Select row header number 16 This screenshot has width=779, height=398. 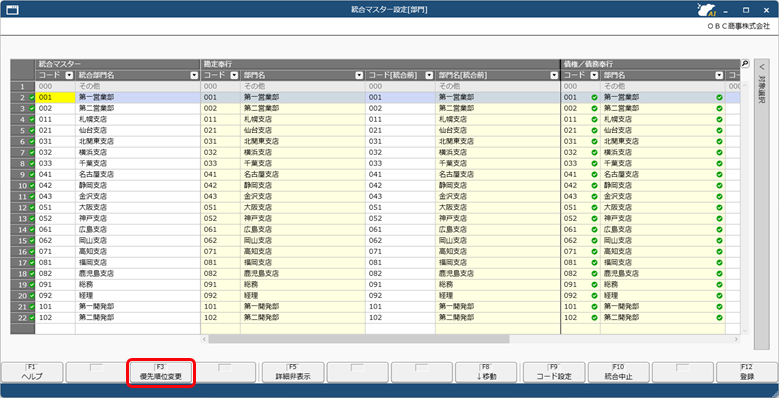coord(22,251)
